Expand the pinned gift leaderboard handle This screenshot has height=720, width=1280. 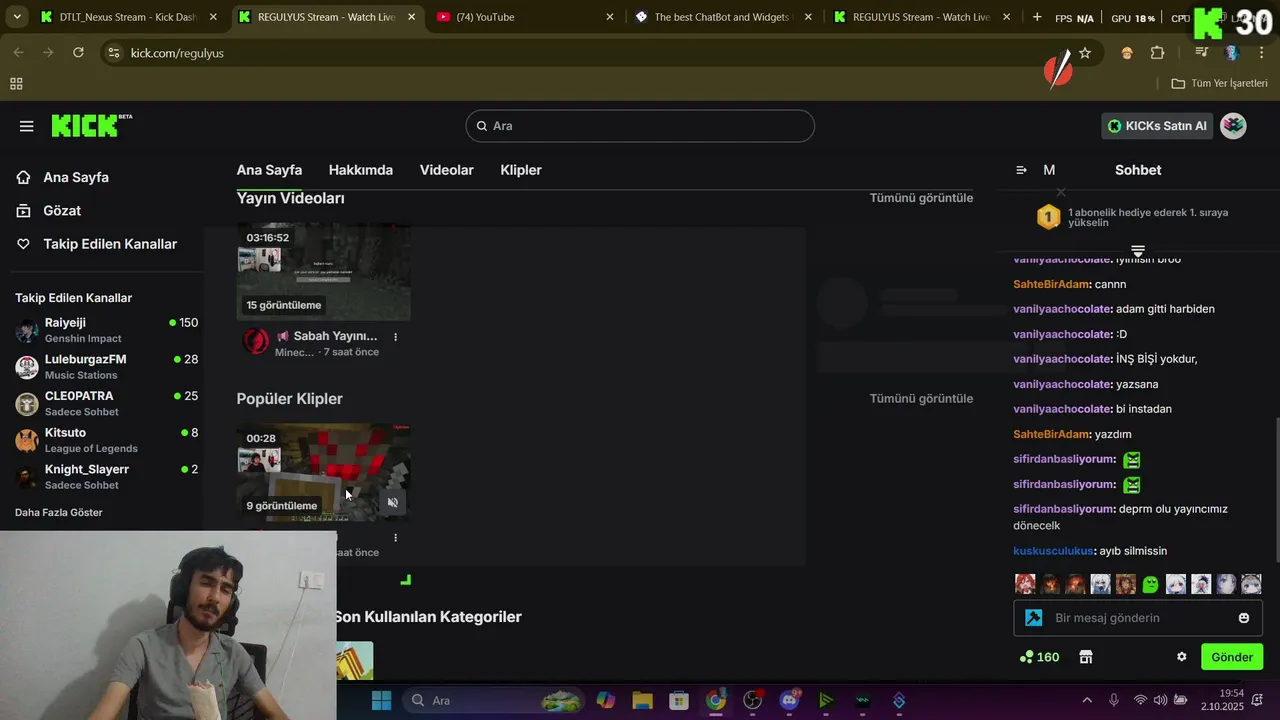point(1138,250)
